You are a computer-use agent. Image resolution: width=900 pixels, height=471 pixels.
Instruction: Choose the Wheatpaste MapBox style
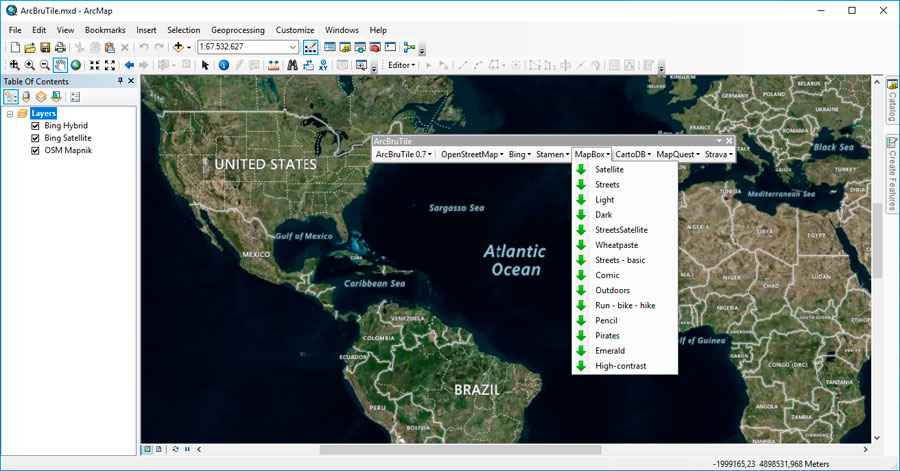click(x=624, y=245)
